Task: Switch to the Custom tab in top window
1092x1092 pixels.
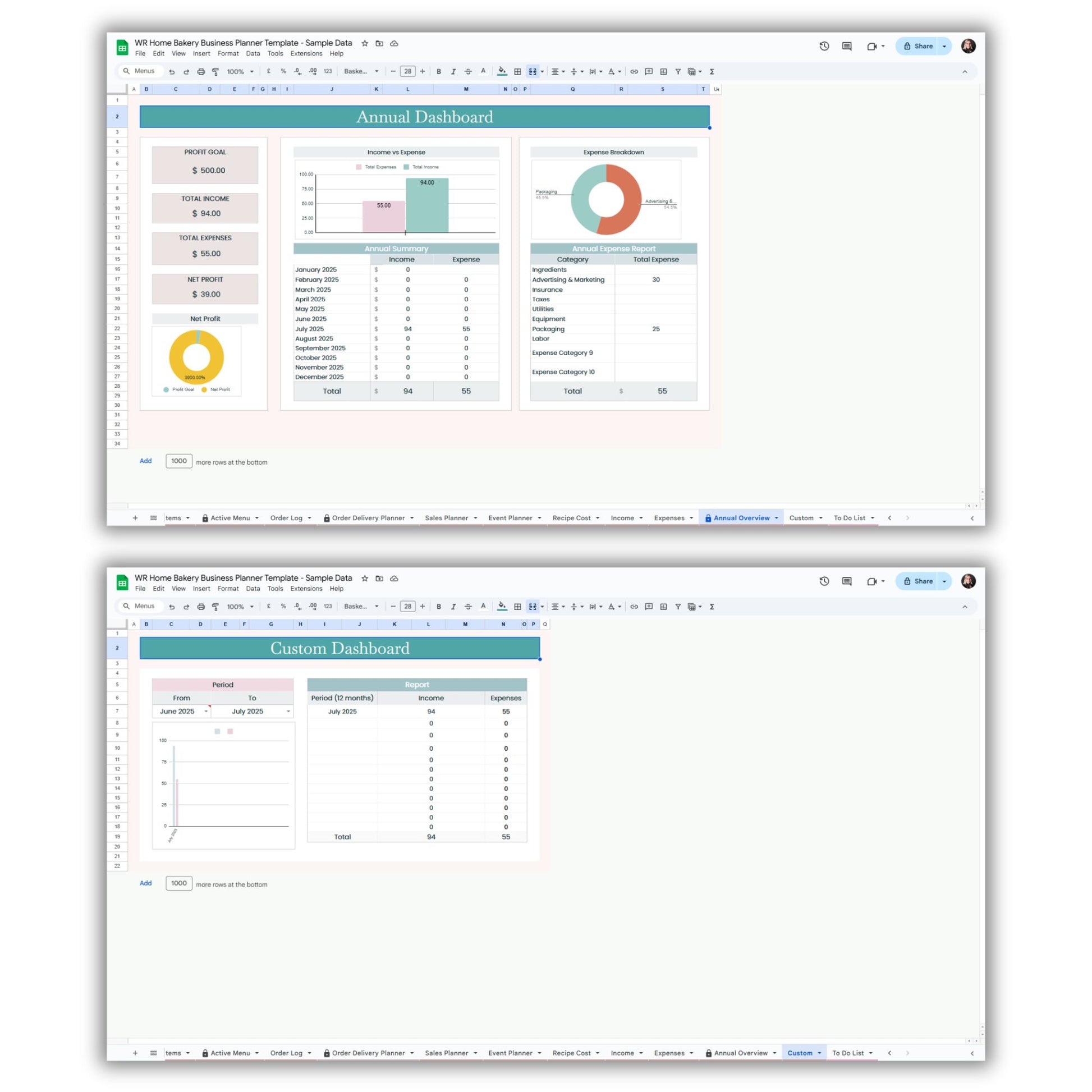Action: coord(801,518)
